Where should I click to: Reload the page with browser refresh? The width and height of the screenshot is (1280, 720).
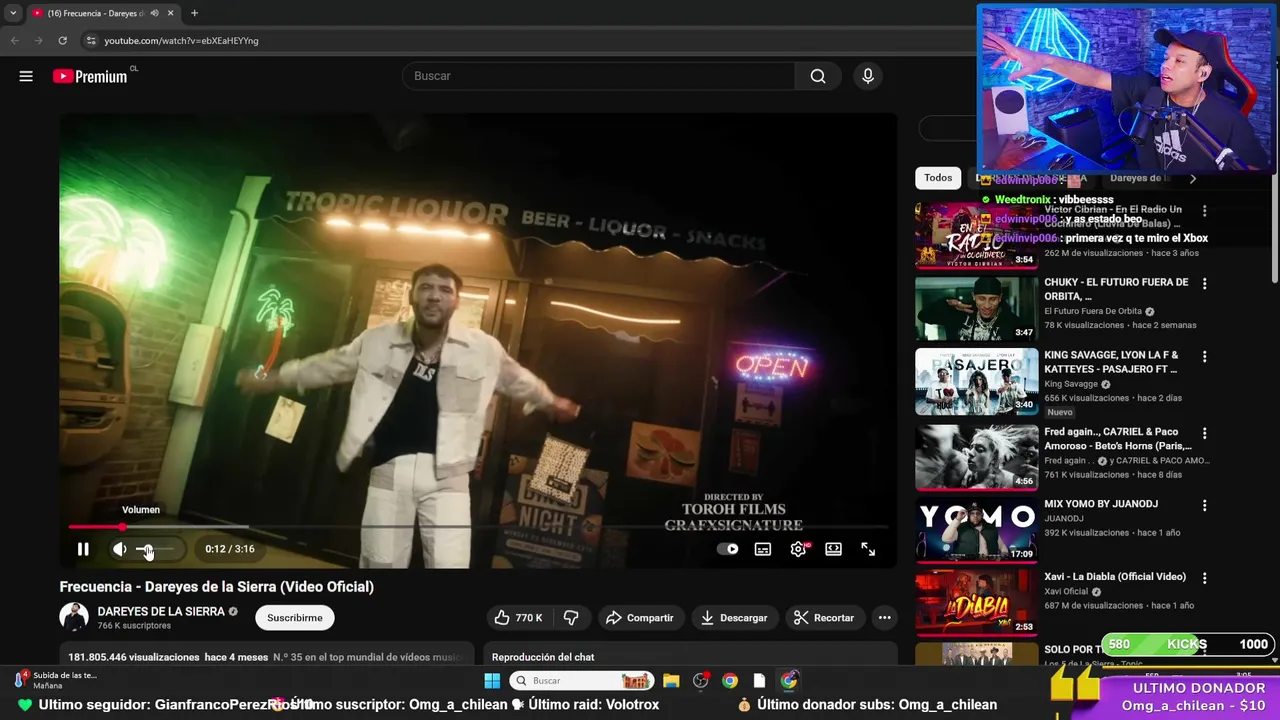[62, 40]
